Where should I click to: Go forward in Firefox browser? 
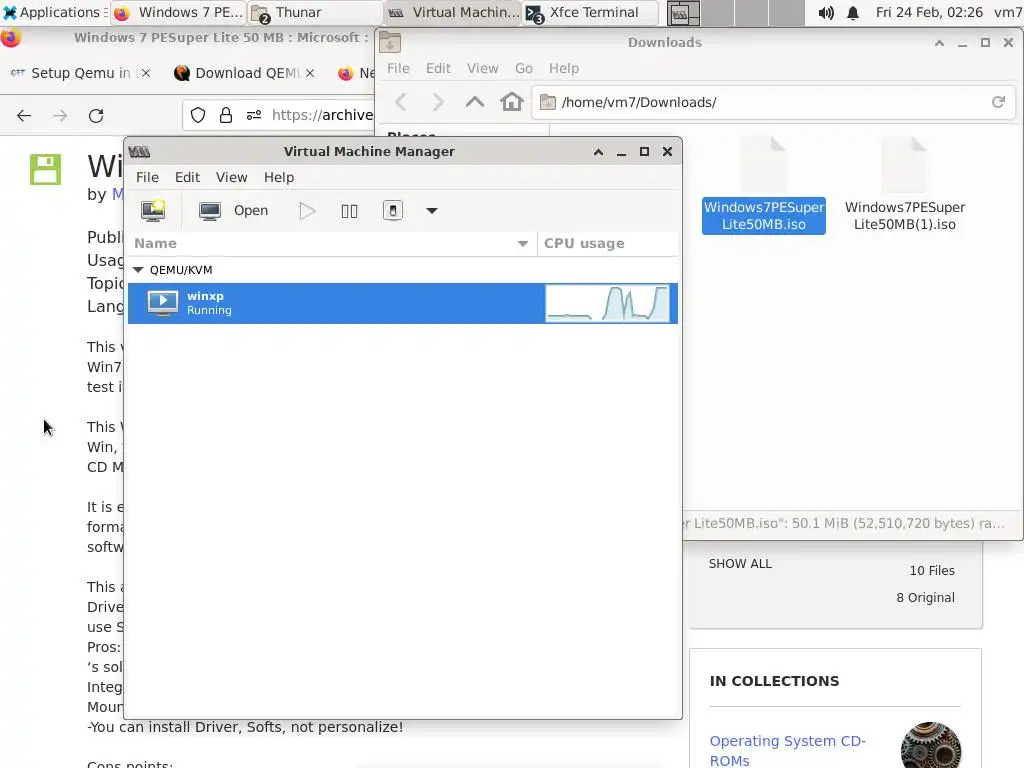(59, 116)
